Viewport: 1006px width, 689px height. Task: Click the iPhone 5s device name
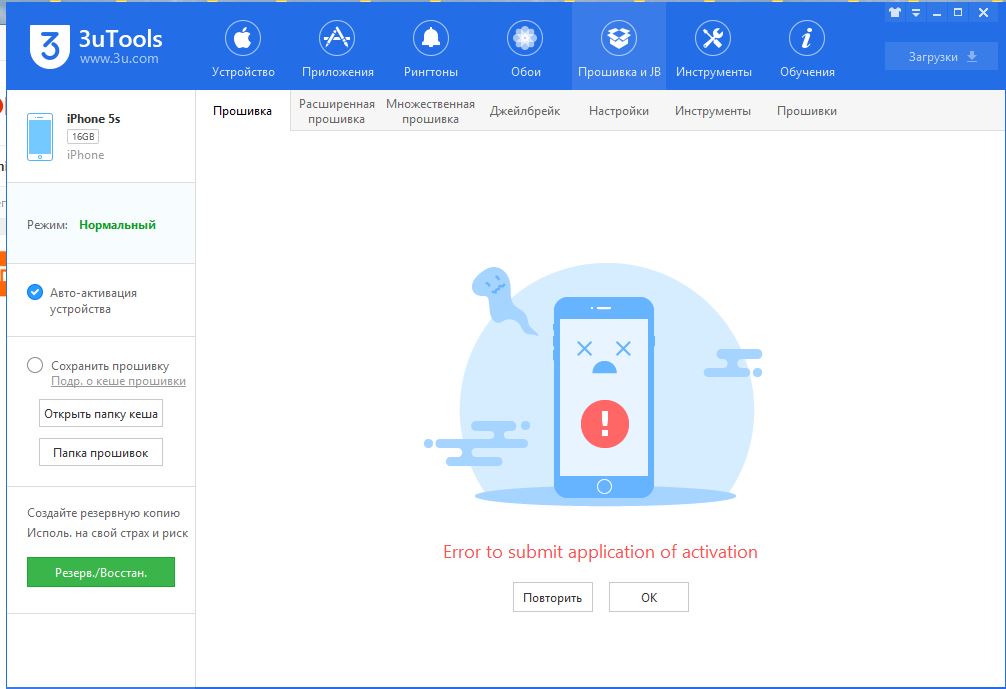(94, 119)
